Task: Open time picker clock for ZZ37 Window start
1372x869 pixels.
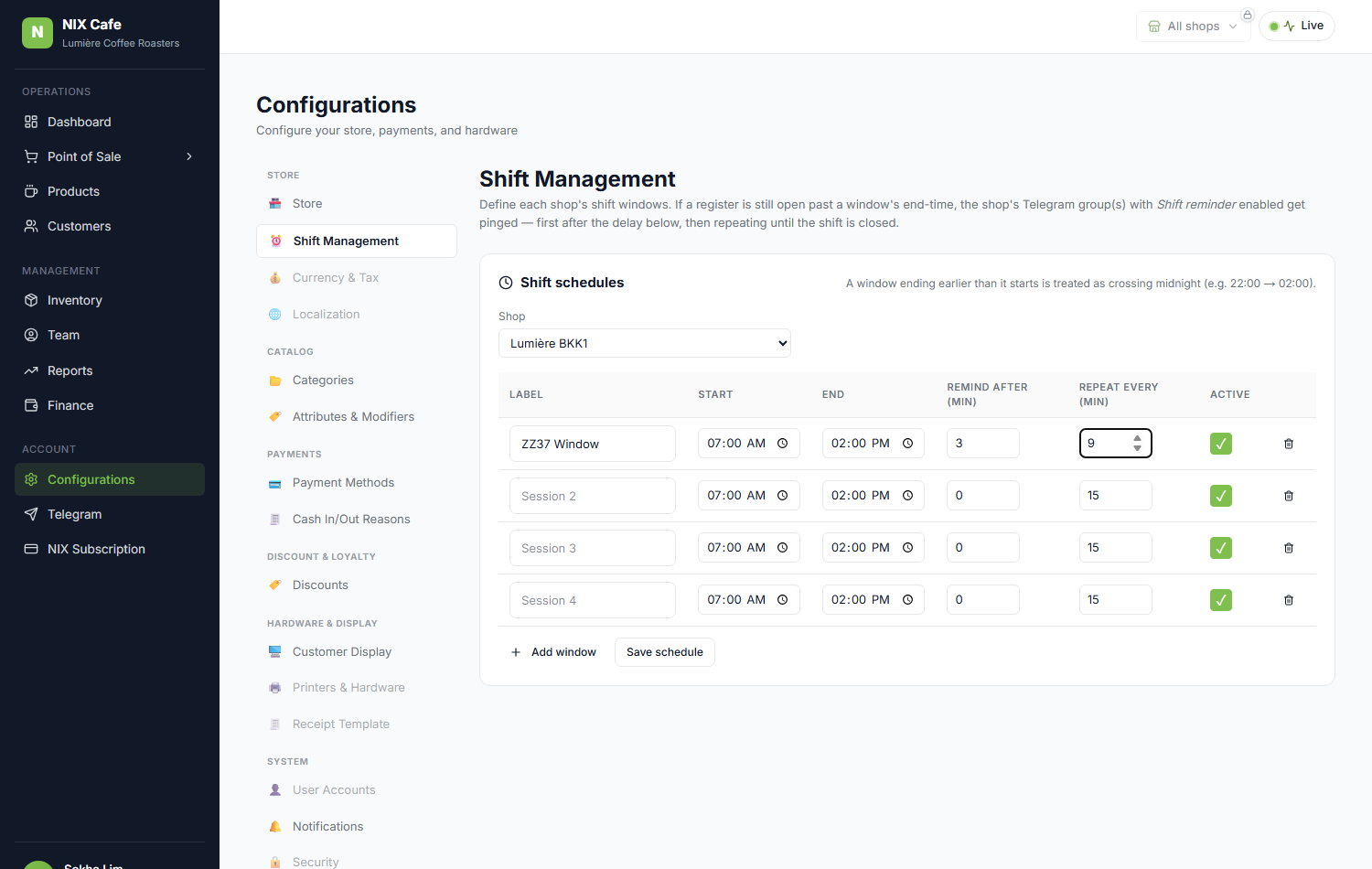Action: pos(783,444)
